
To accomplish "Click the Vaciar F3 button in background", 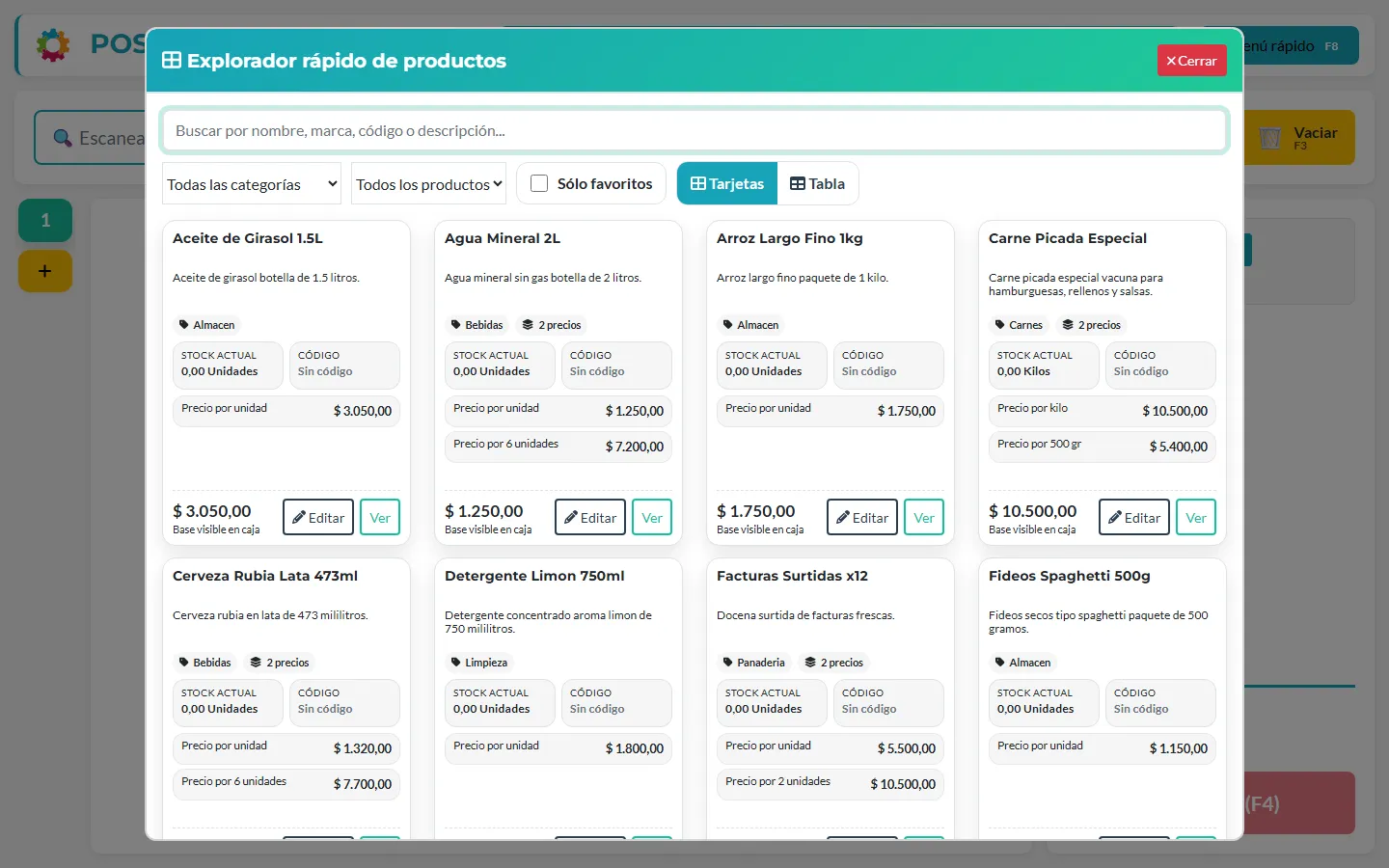I will (x=1299, y=138).
